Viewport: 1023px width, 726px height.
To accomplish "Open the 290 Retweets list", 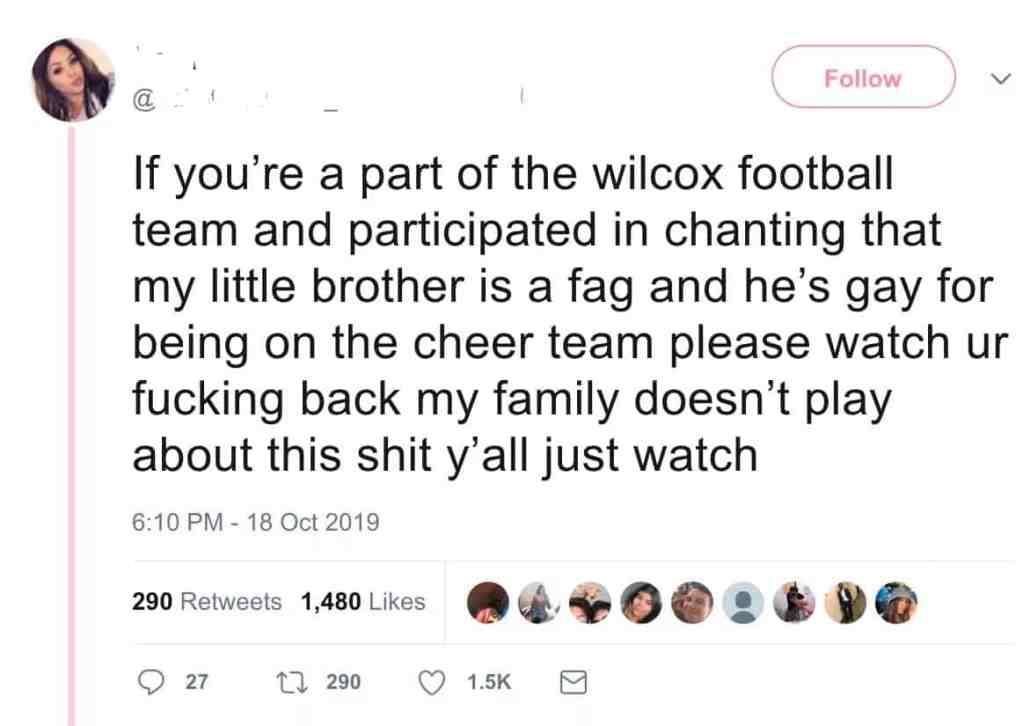I will tap(207, 601).
